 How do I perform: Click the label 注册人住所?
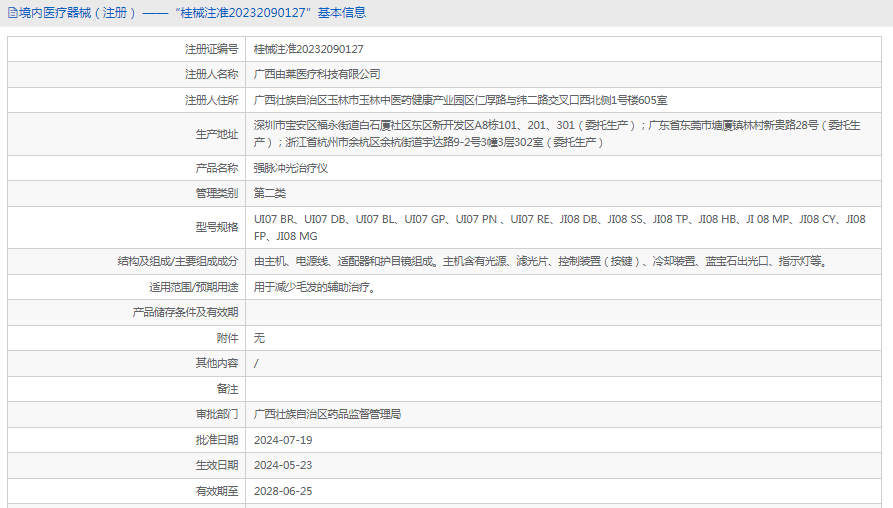(211, 100)
